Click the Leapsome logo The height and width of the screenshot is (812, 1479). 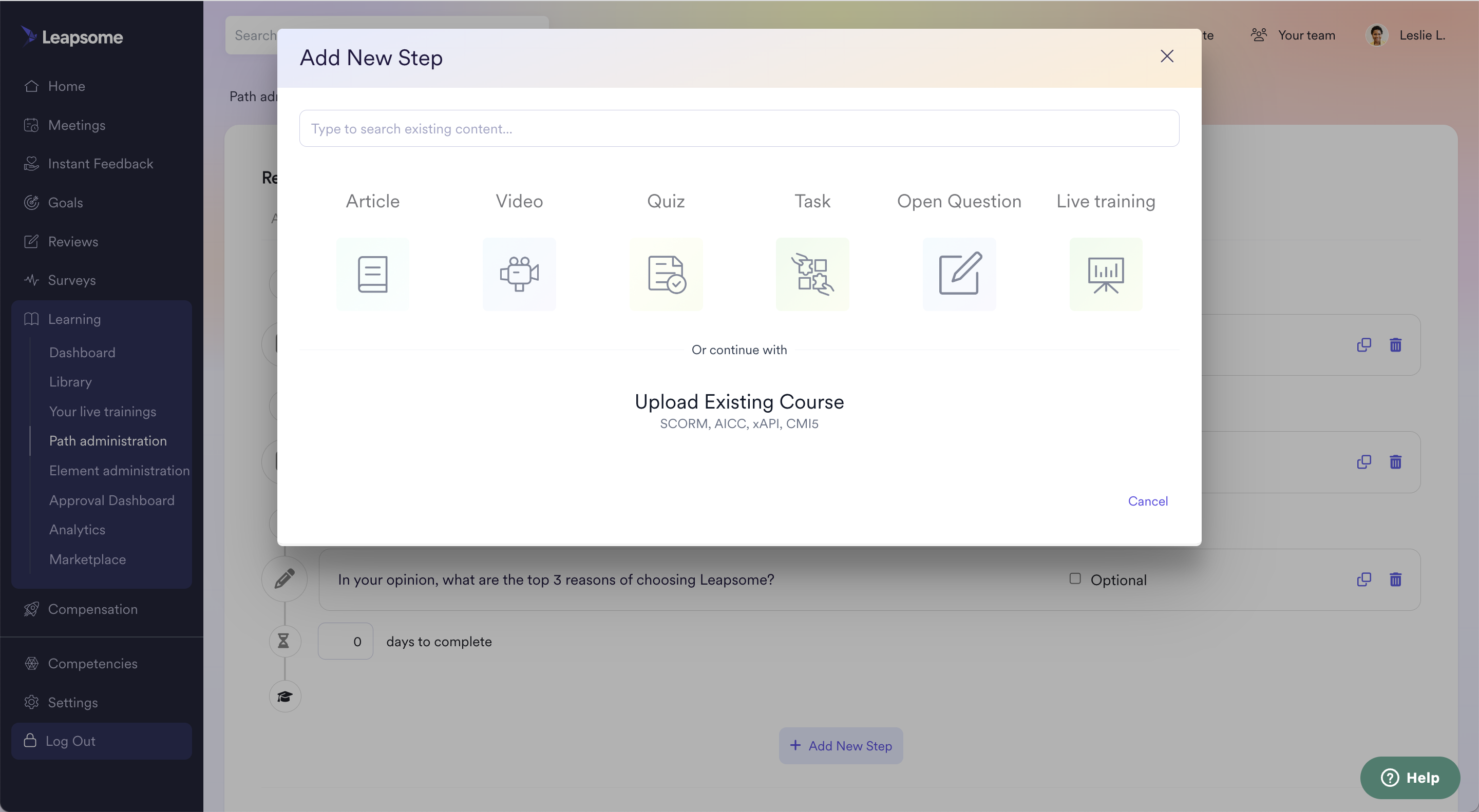(x=72, y=37)
